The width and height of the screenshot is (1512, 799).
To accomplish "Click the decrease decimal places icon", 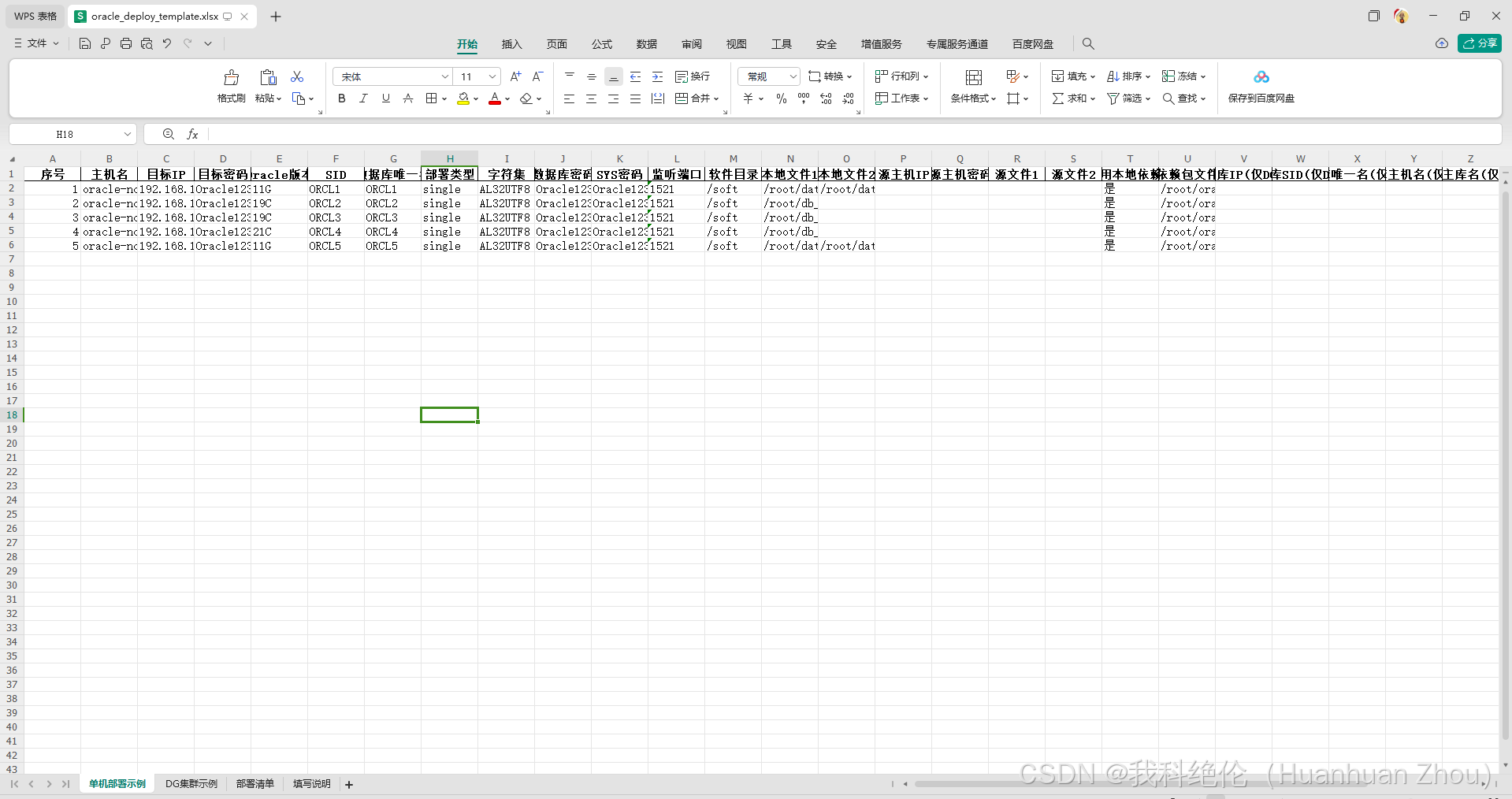I will click(x=848, y=98).
